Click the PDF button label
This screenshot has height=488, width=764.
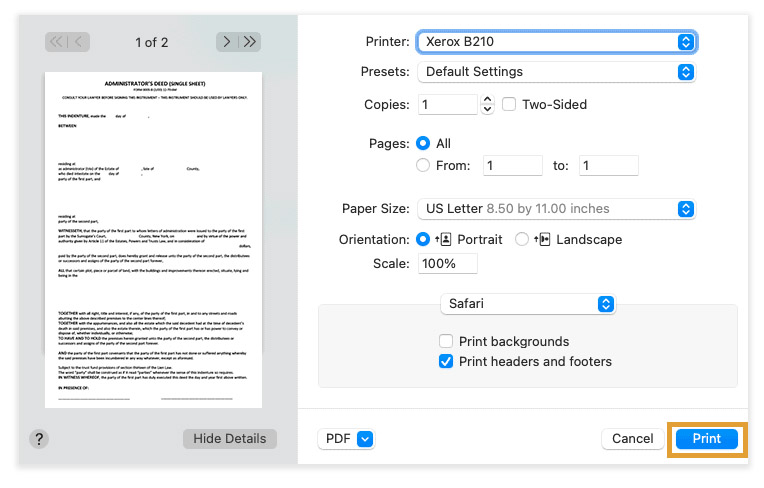[x=338, y=439]
